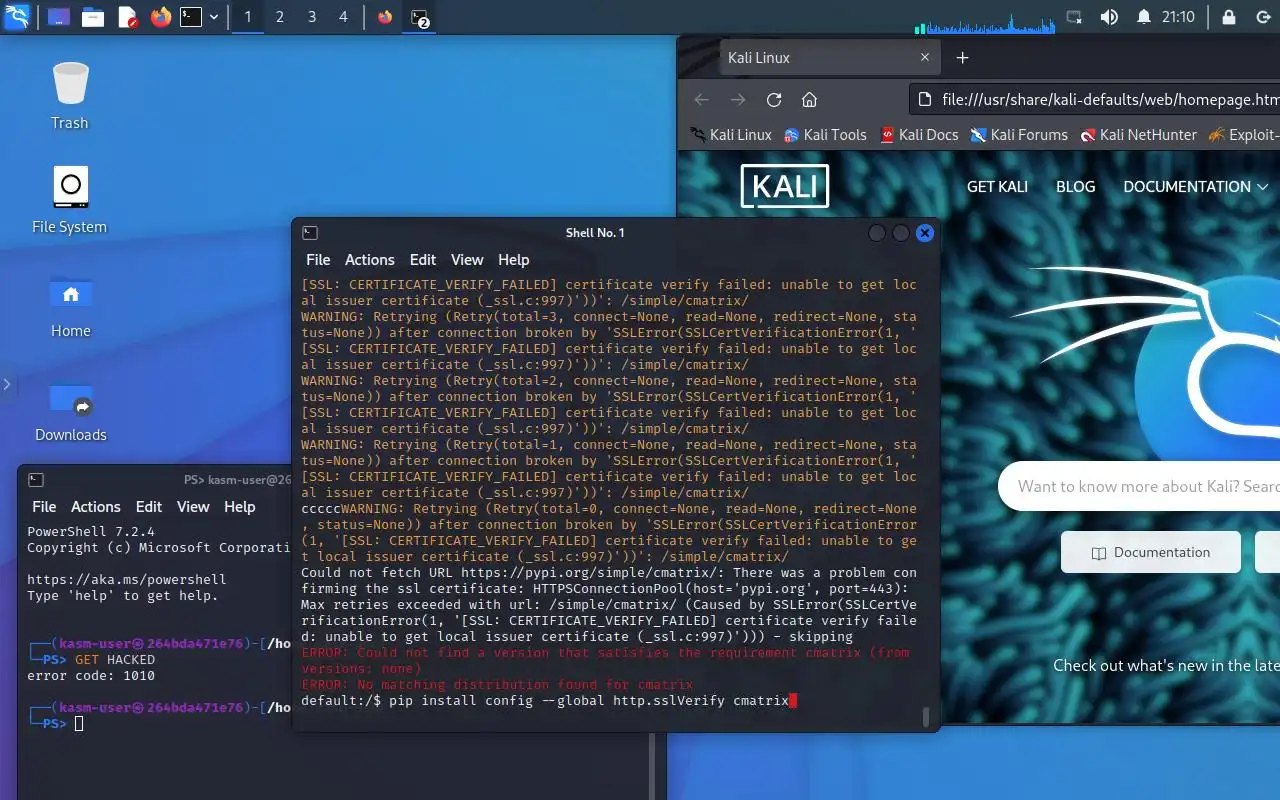Click the pip install command prompt line

pyautogui.click(x=549, y=701)
